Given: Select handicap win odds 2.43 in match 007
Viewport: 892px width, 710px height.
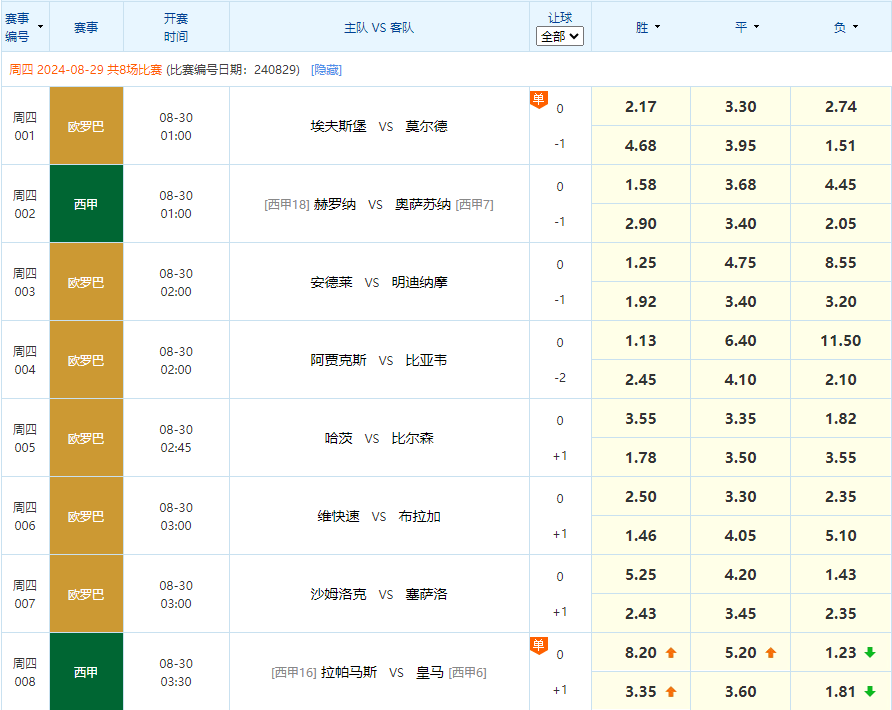Looking at the screenshot, I should [641, 613].
